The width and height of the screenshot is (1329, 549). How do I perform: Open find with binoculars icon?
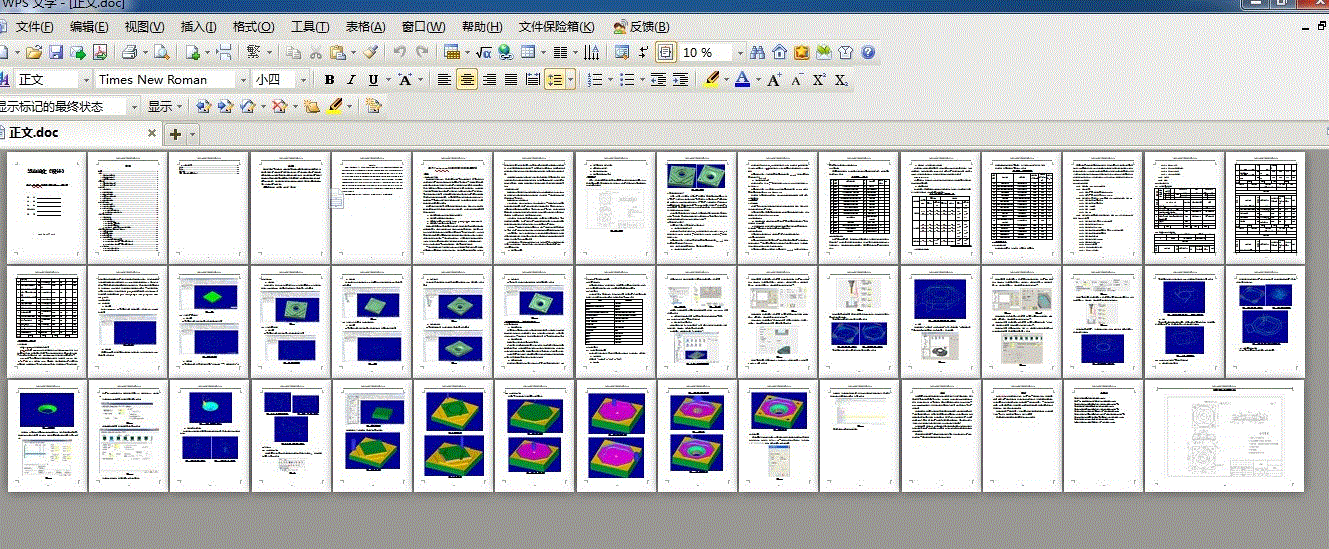click(x=757, y=52)
